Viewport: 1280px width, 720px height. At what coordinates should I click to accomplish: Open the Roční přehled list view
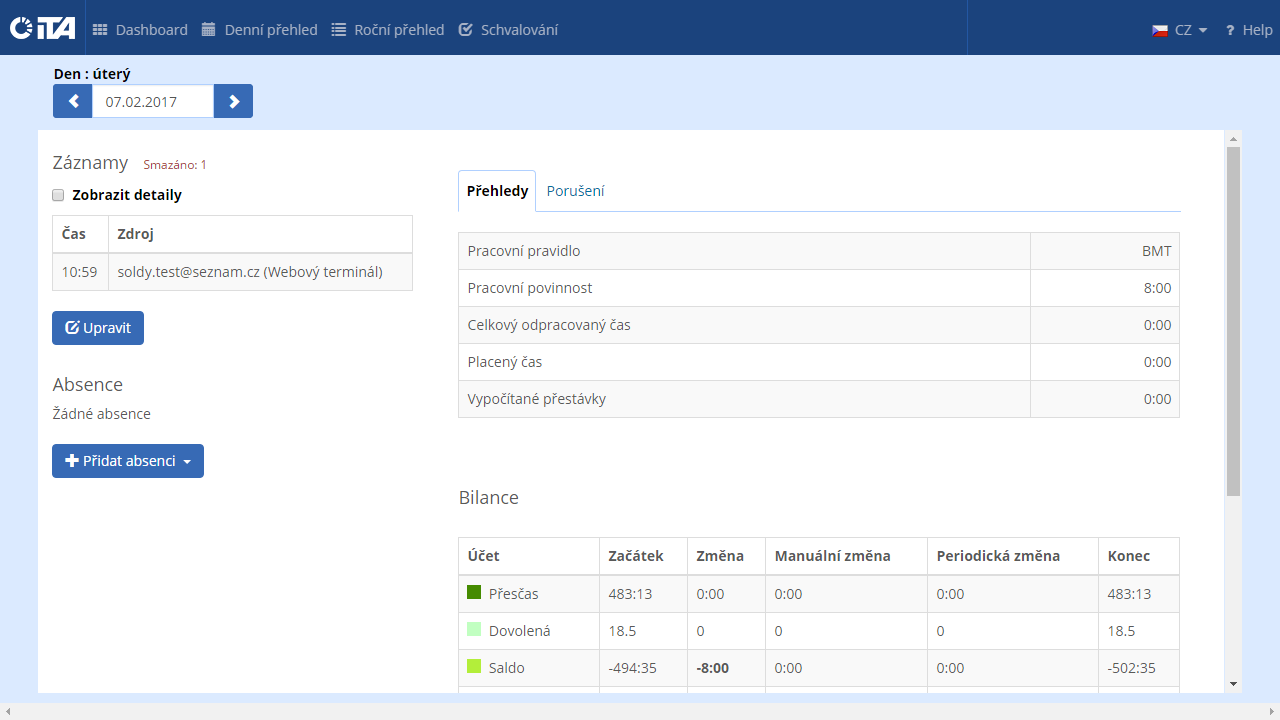387,30
